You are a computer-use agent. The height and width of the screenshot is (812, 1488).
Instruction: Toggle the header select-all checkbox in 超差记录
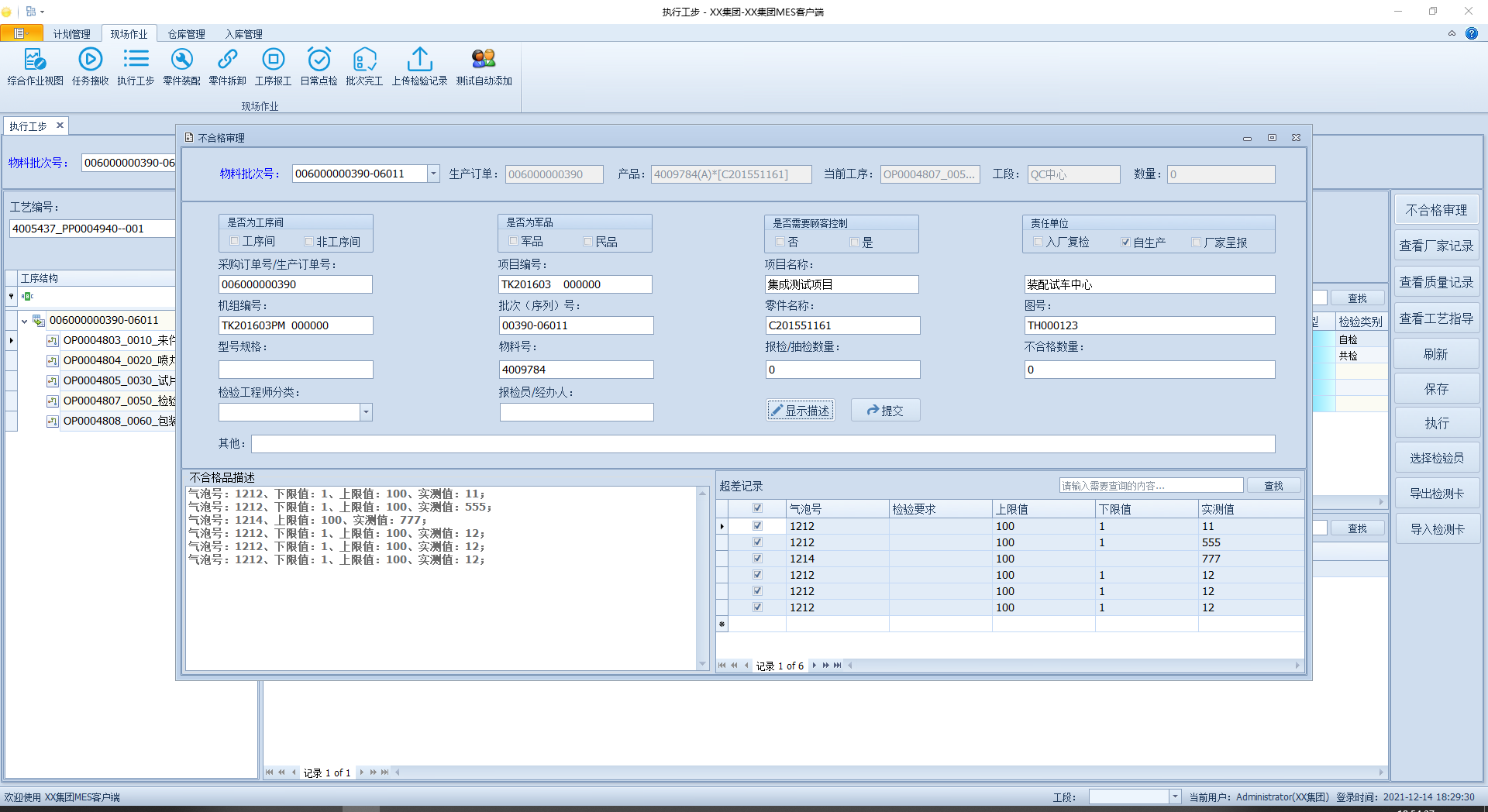[x=757, y=508]
